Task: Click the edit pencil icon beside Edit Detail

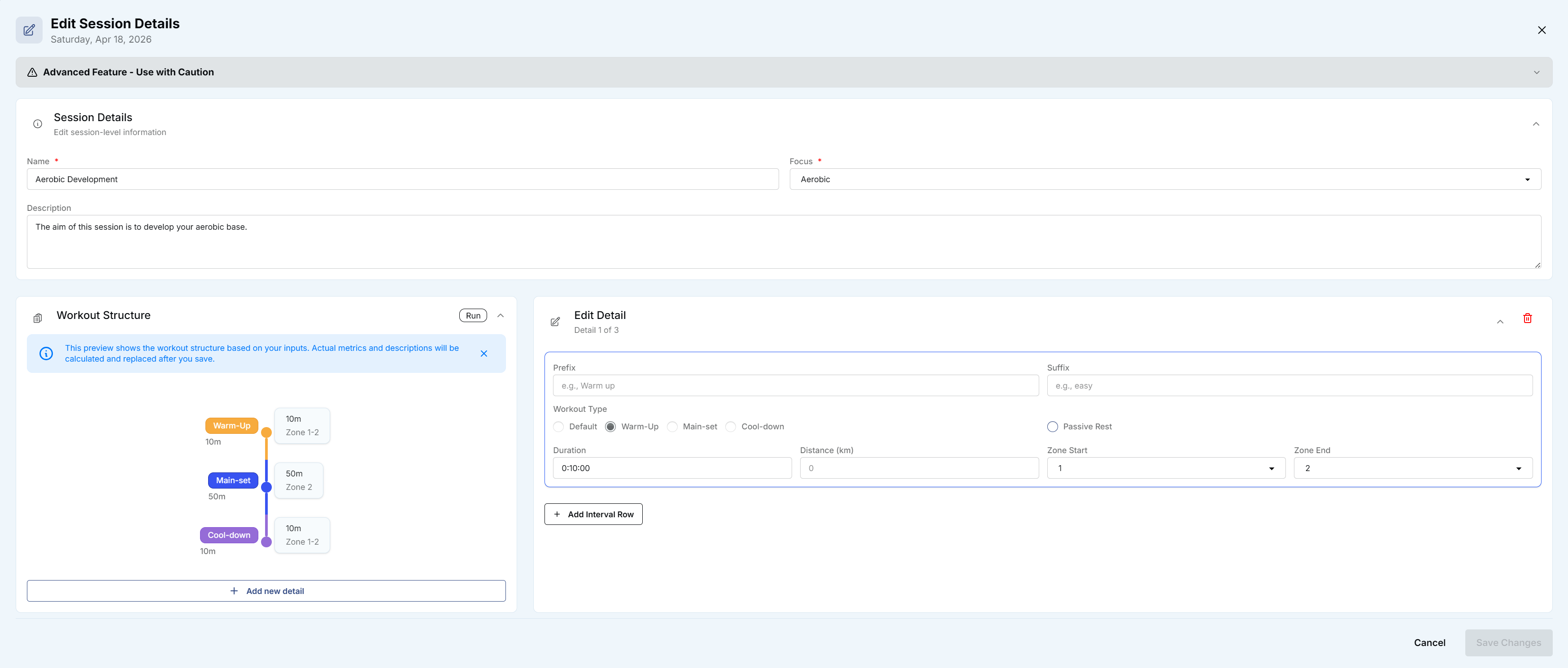Action: pyautogui.click(x=554, y=322)
